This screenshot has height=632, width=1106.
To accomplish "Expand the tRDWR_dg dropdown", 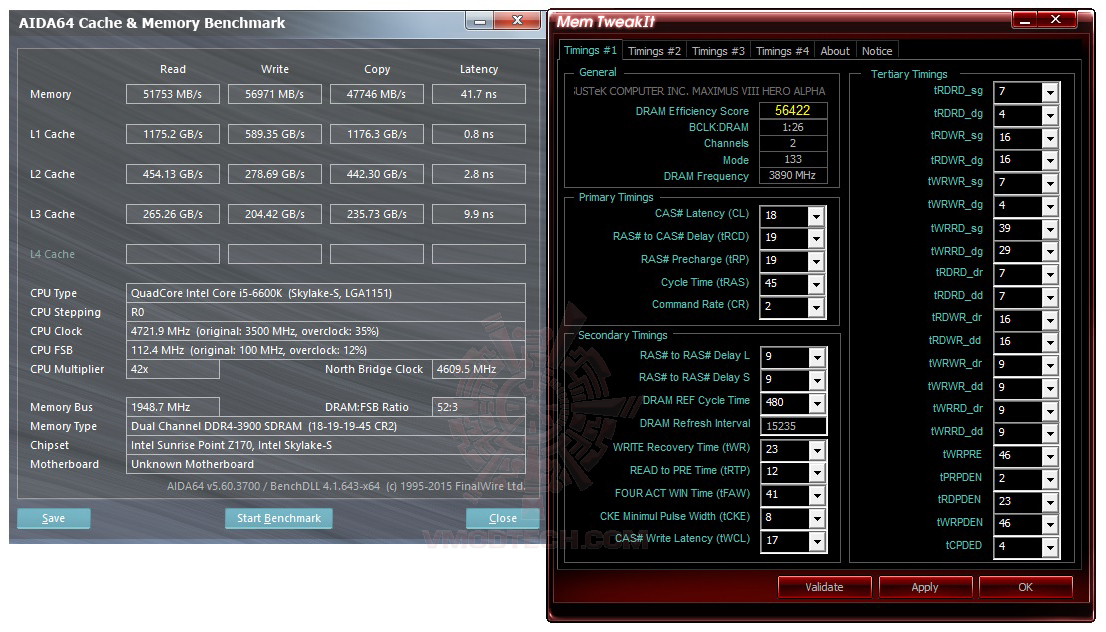I will 1050,160.
